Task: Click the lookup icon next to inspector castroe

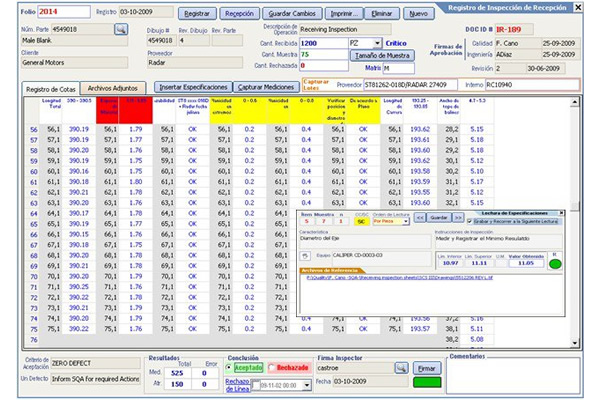Action: click(x=400, y=367)
